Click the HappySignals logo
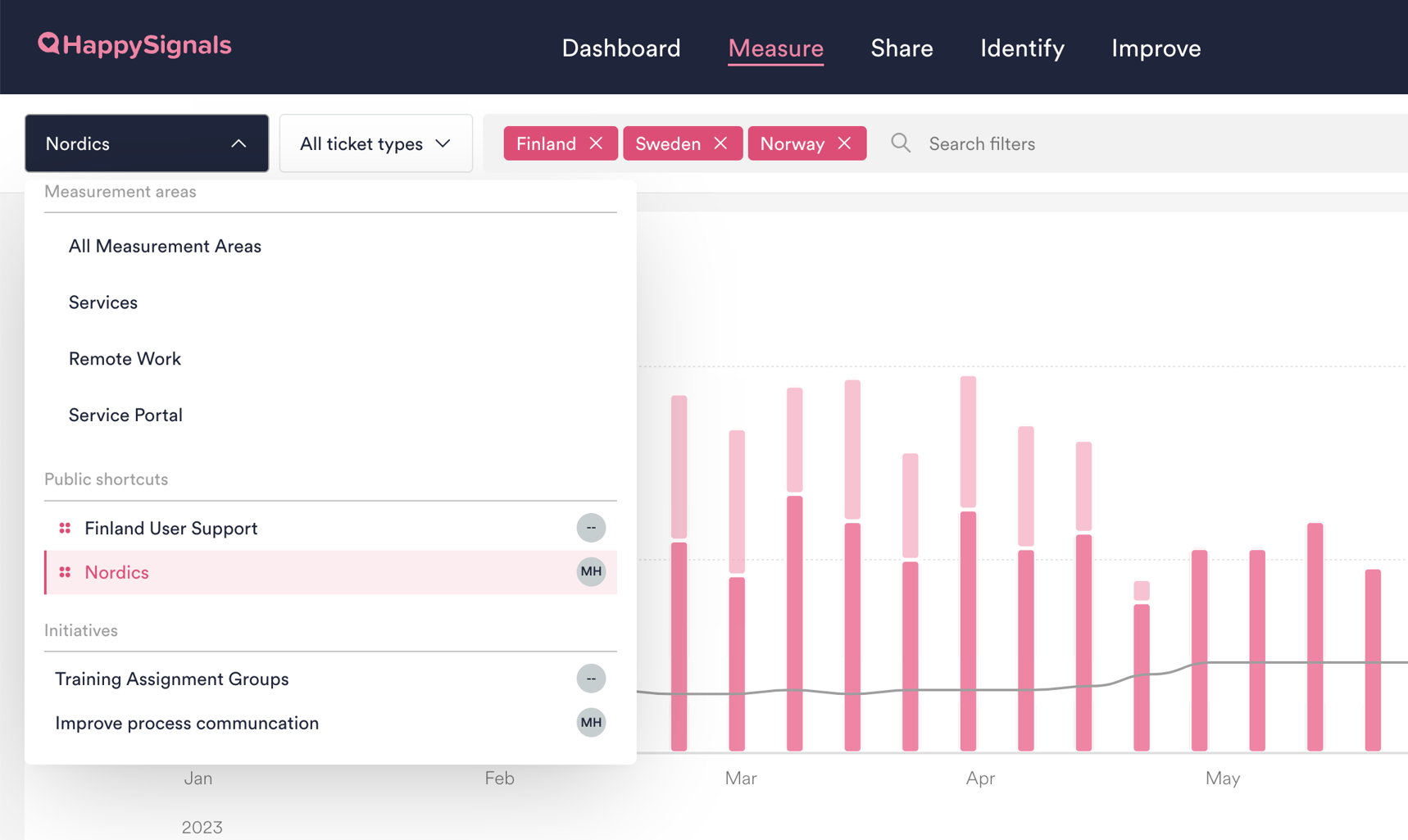The image size is (1408, 840). [x=134, y=45]
